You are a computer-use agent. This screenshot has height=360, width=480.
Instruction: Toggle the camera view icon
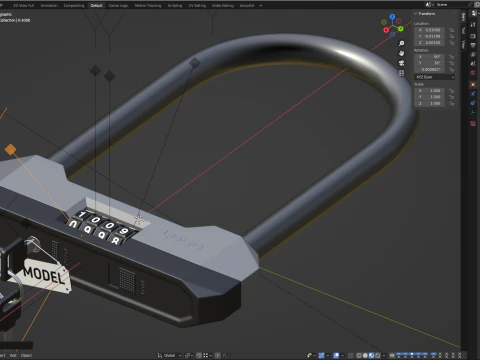[x=402, y=63]
